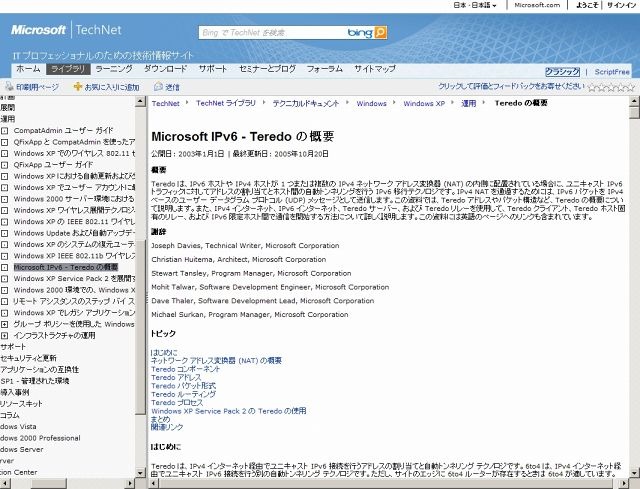Viewport: 640px width, 489px height.
Task: Expand the Windows XP Service Pack 2 node box
Action: pos(4,279)
